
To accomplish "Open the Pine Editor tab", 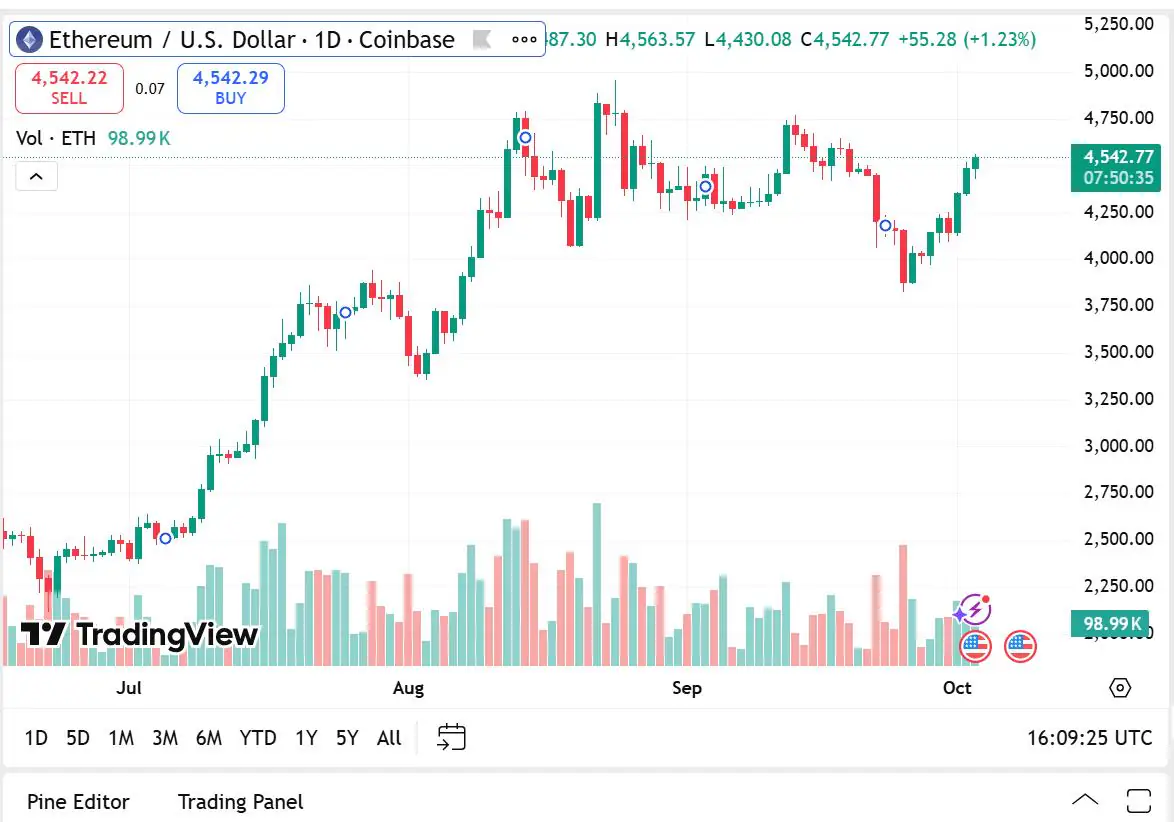I will 78,802.
